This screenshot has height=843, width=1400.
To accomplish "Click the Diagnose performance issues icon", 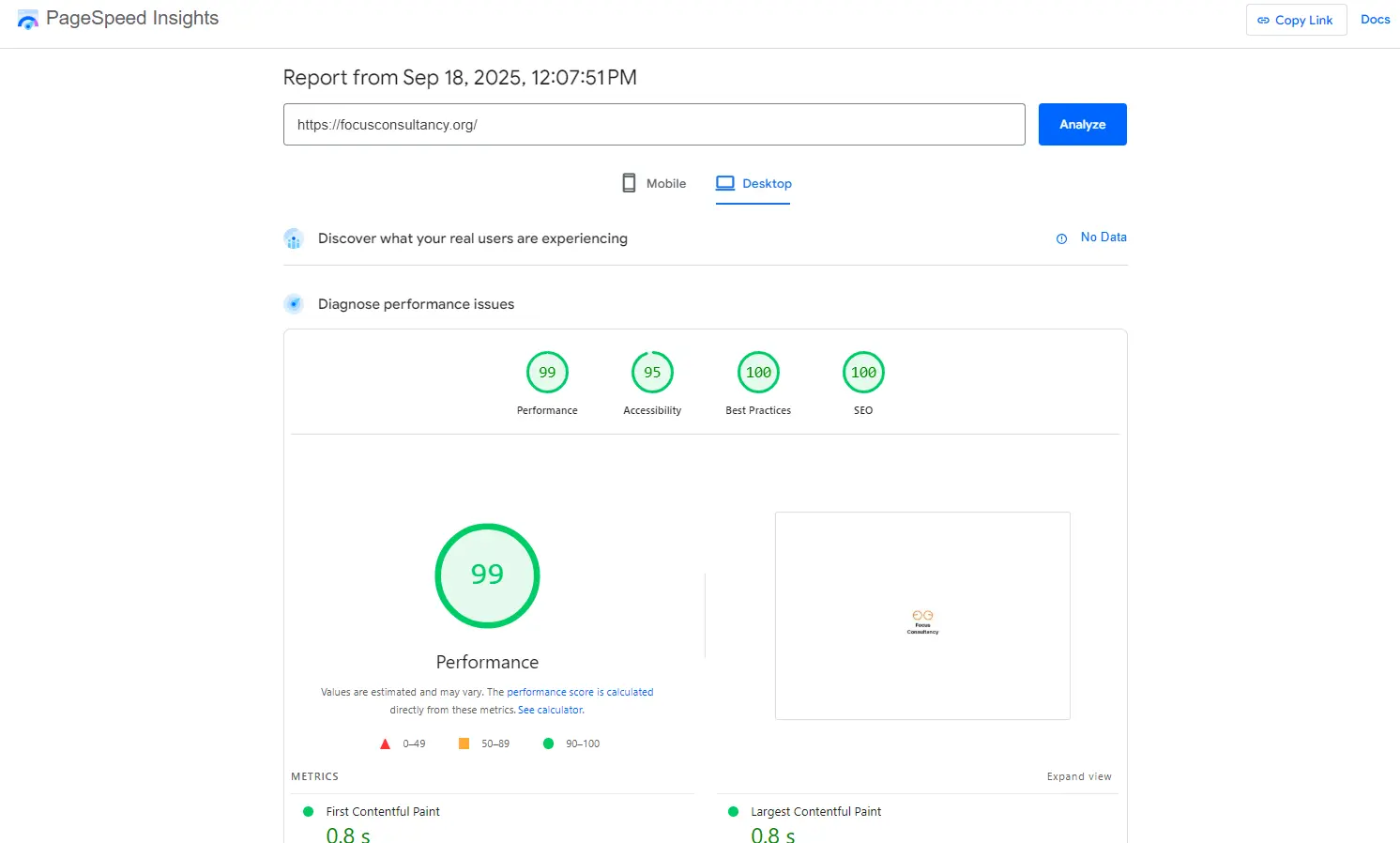I will click(294, 303).
